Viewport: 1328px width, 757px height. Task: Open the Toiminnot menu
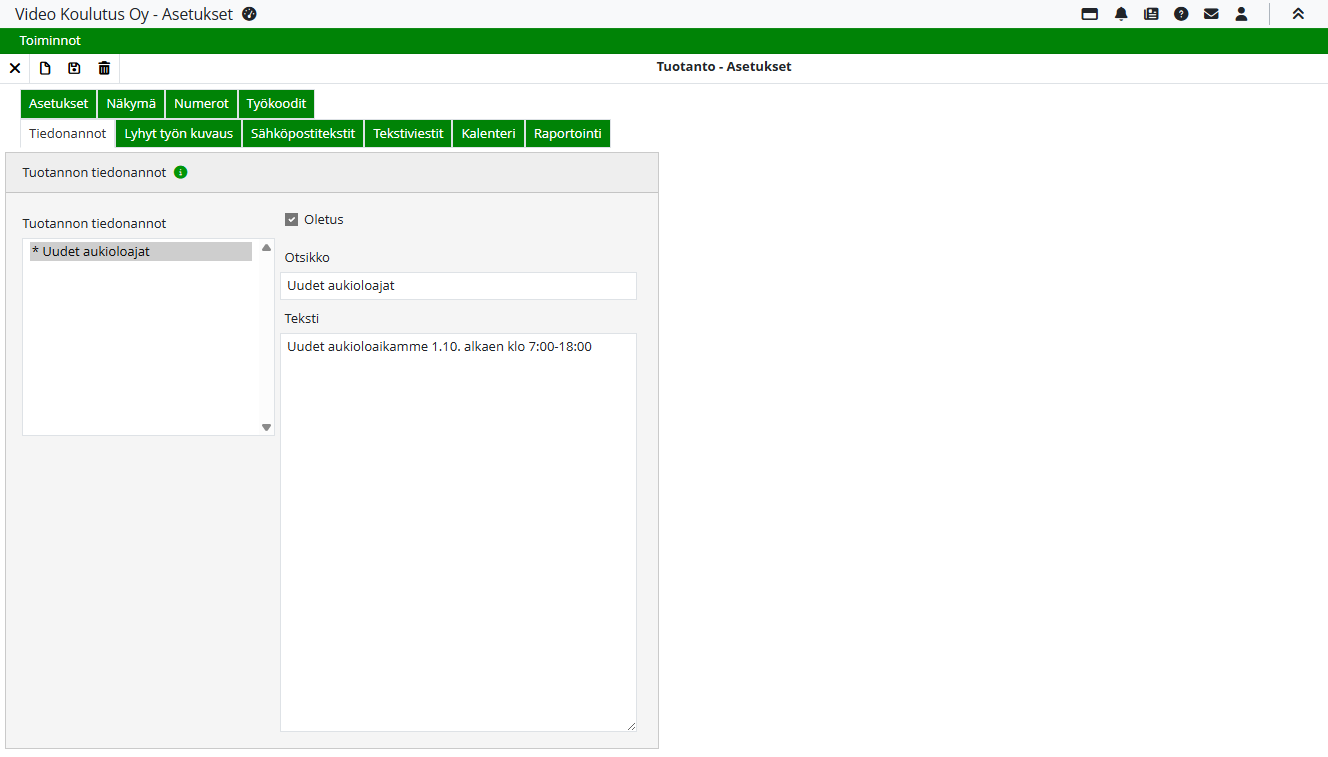[50, 41]
